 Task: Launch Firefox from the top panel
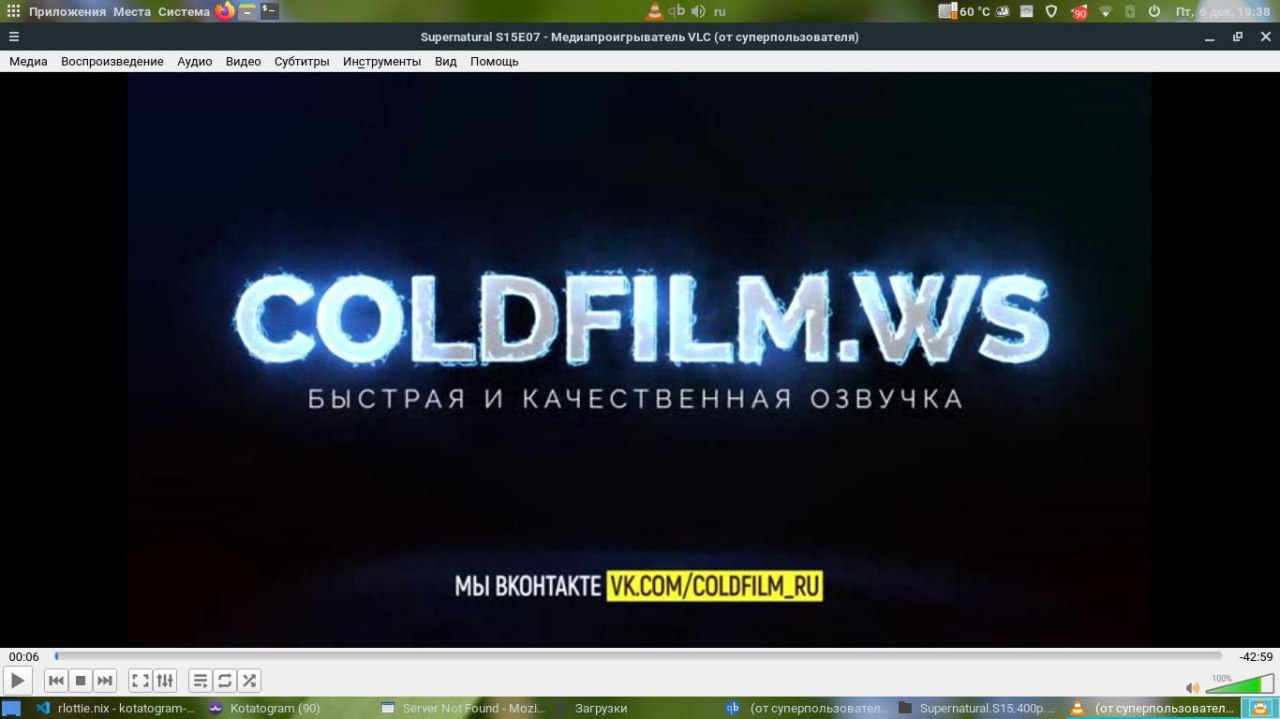pos(225,12)
